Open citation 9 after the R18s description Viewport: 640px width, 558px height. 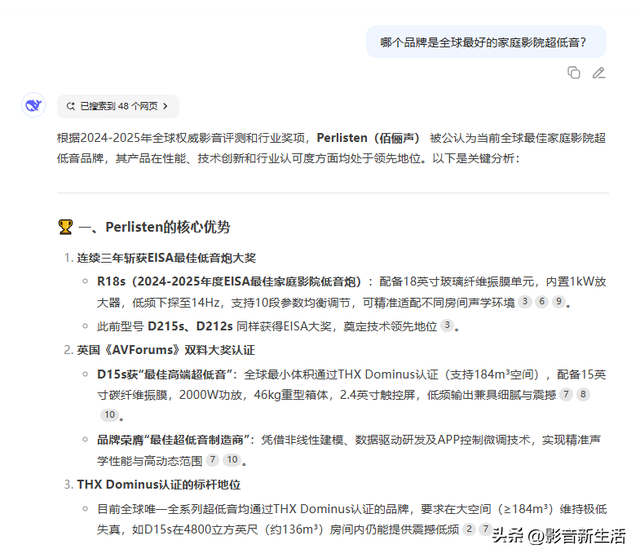tap(559, 302)
